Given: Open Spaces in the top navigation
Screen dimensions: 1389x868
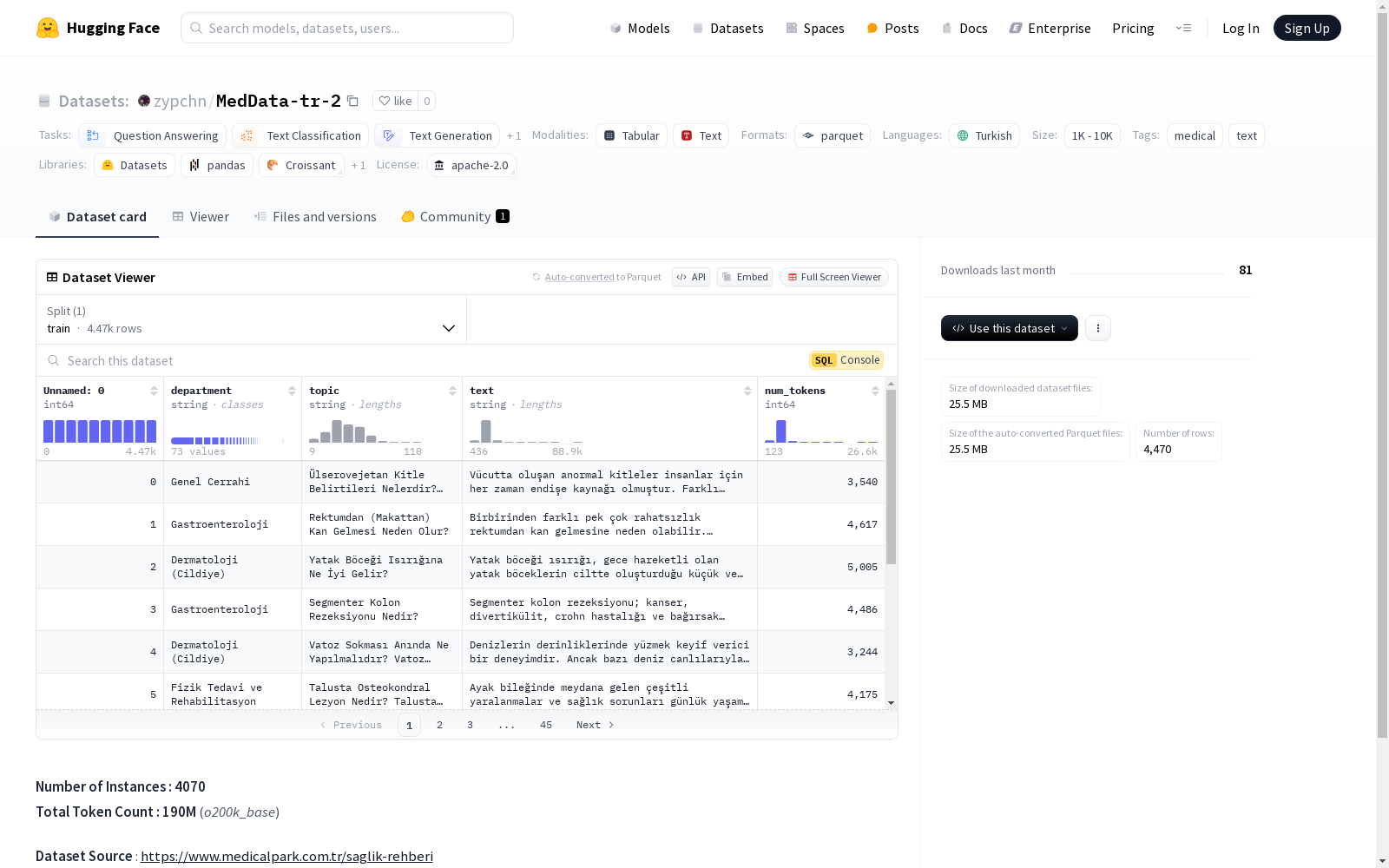Looking at the screenshot, I should click(x=814, y=28).
